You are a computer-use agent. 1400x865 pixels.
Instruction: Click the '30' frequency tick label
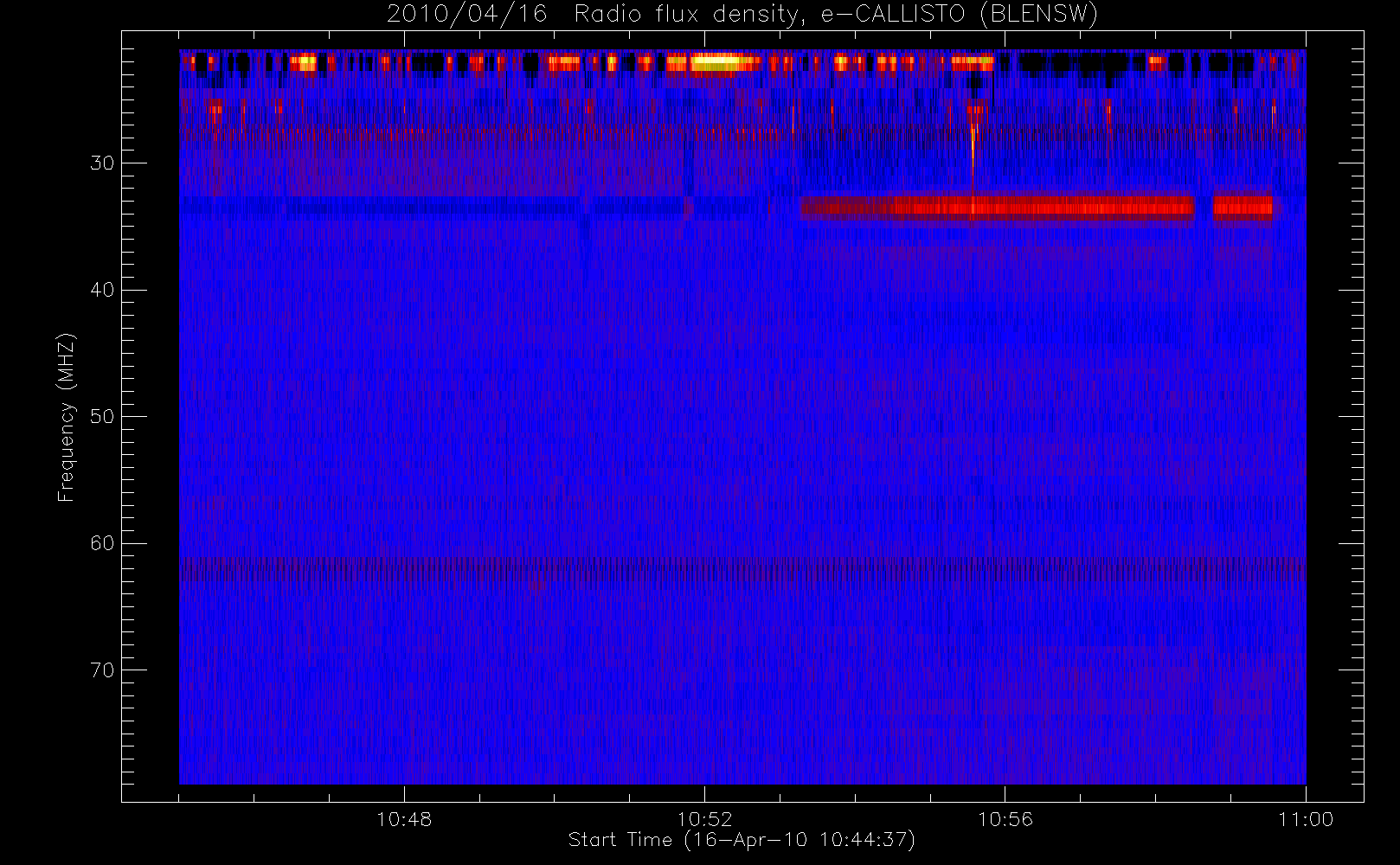102,163
